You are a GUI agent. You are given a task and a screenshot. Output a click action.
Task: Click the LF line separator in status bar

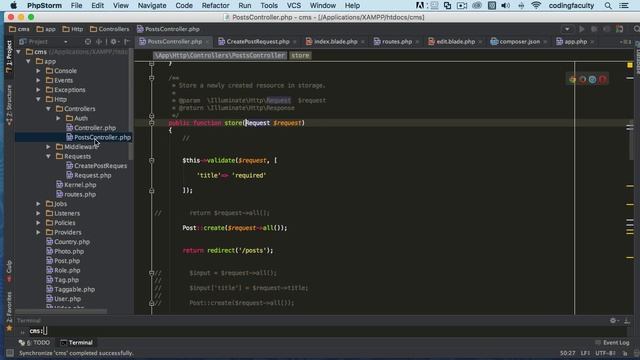[x=585, y=353]
